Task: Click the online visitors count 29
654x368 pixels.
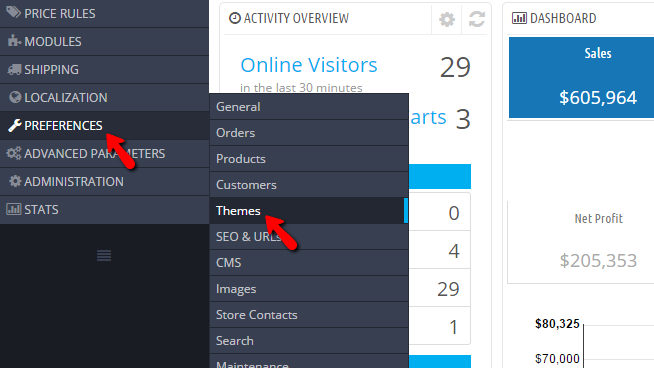Action: point(455,67)
